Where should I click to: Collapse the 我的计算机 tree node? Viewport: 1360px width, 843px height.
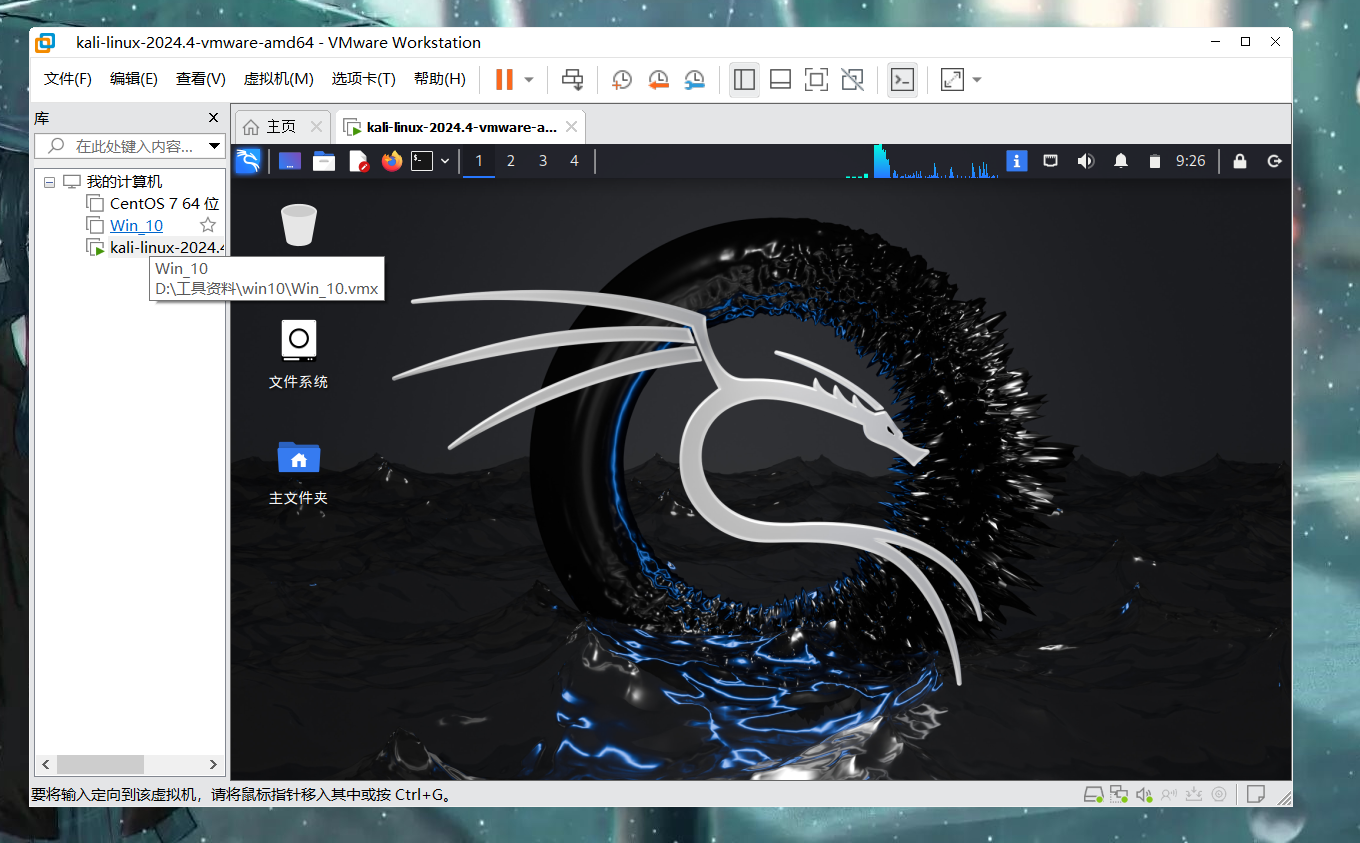point(49,182)
